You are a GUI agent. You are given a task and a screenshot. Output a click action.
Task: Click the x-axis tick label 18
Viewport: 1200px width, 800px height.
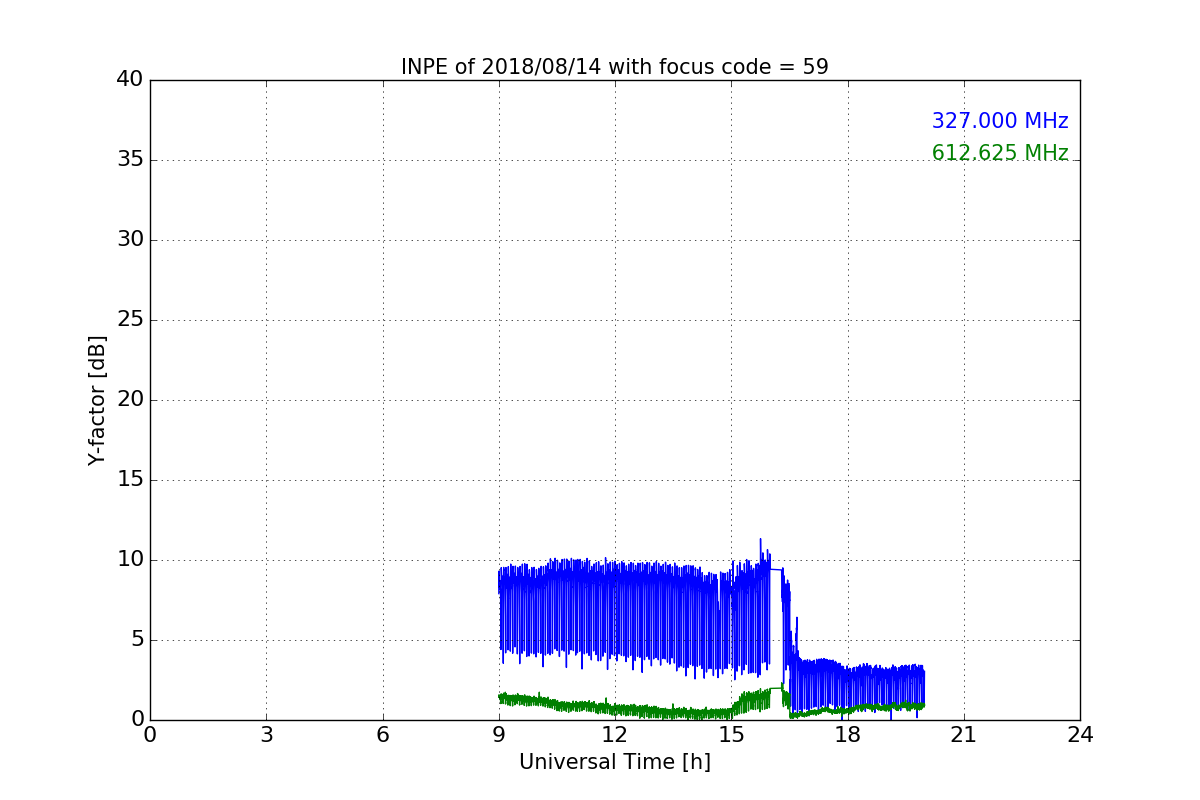click(848, 735)
